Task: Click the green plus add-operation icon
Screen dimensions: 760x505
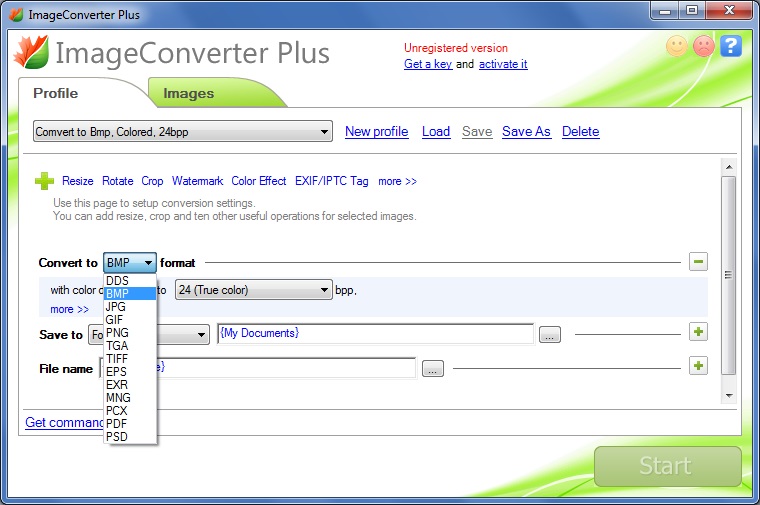Action: tap(44, 181)
